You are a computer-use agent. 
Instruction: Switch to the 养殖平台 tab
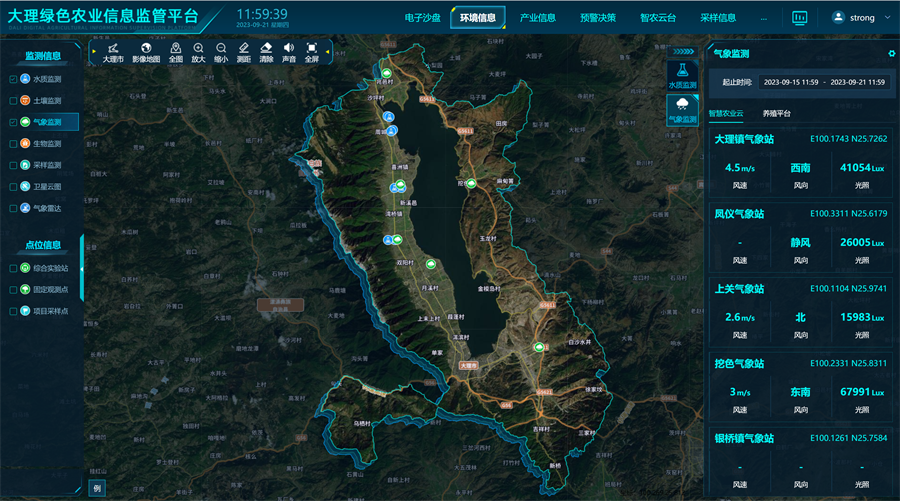point(776,114)
